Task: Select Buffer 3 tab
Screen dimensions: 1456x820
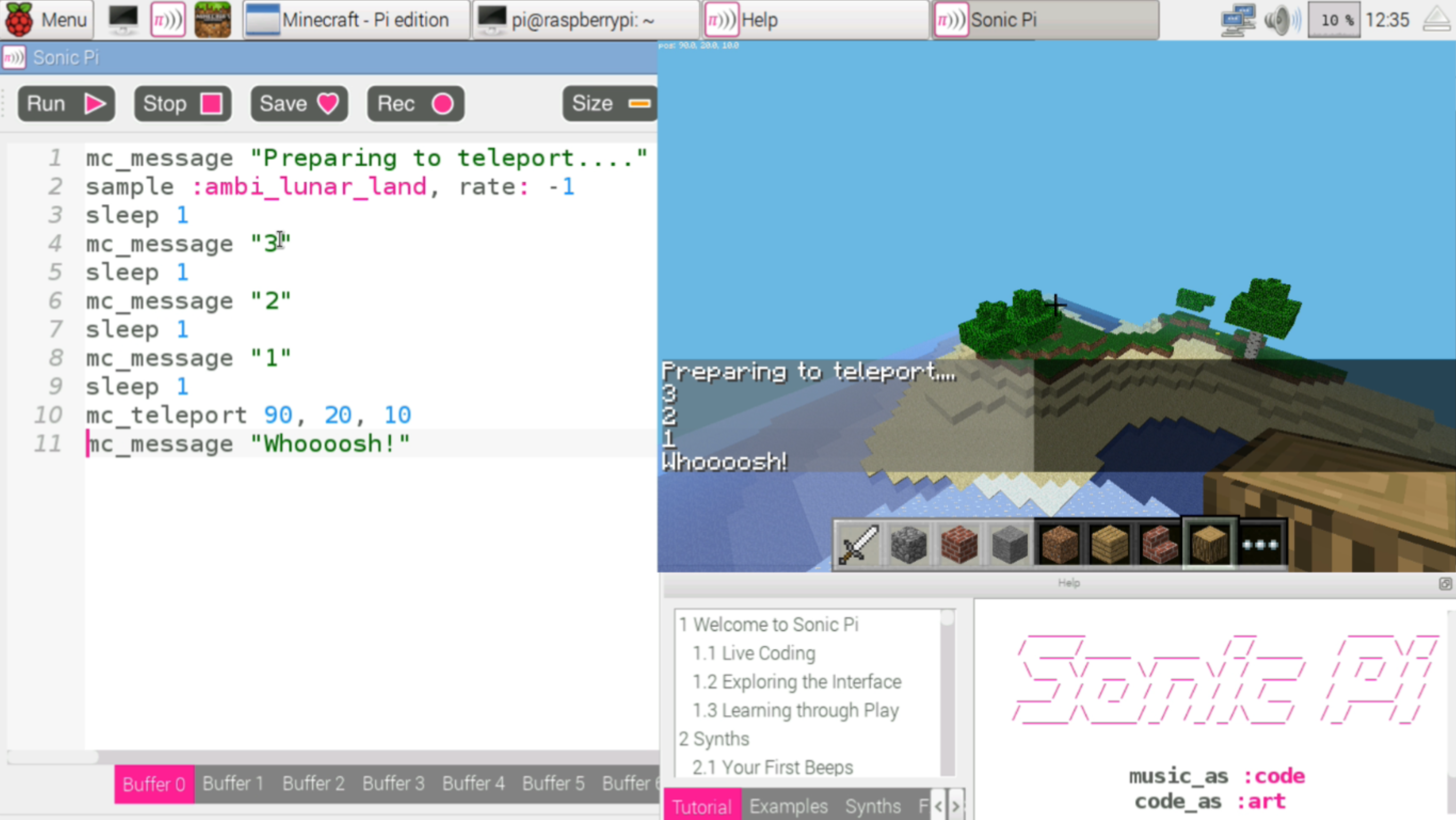Action: (x=394, y=784)
